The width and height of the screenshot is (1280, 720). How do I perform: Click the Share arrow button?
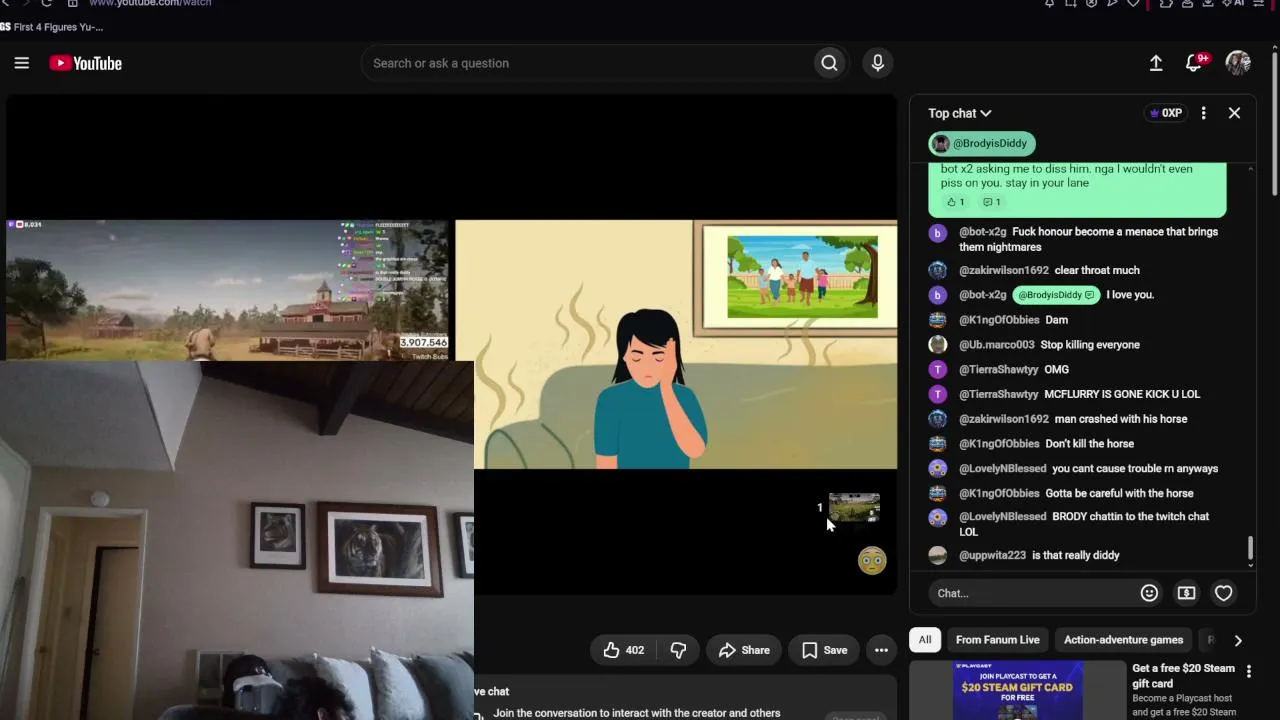tap(744, 650)
